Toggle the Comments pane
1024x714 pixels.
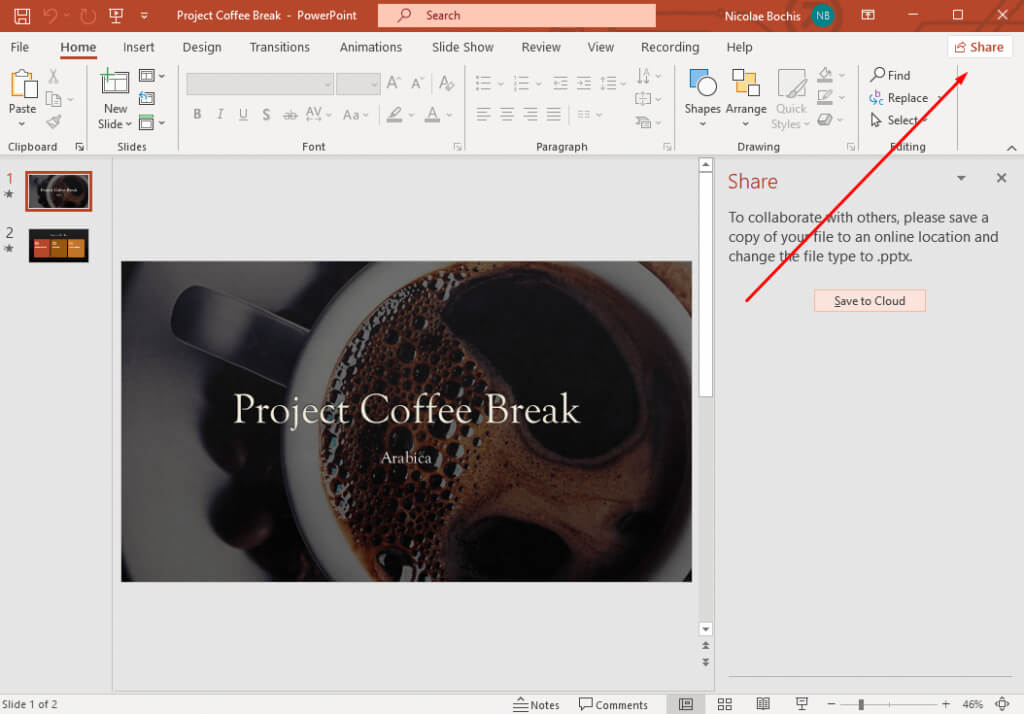tap(613, 704)
